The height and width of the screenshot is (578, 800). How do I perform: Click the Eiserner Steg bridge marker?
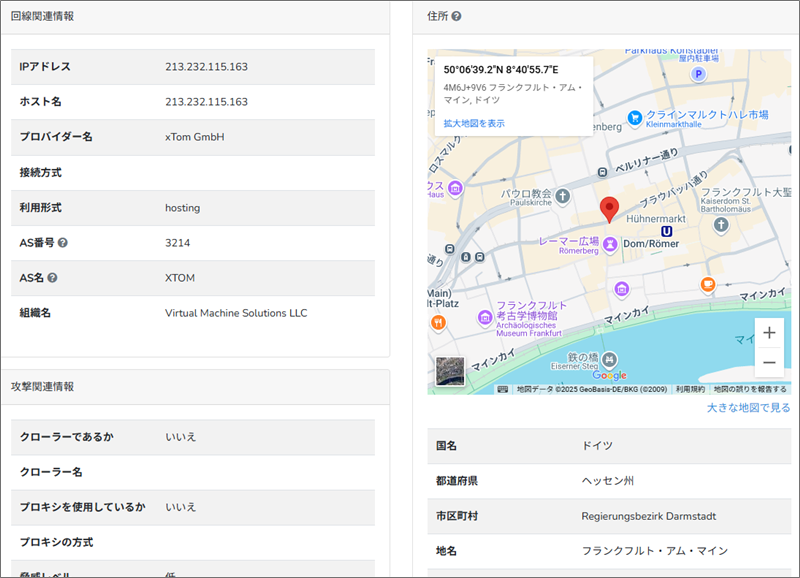tap(609, 360)
